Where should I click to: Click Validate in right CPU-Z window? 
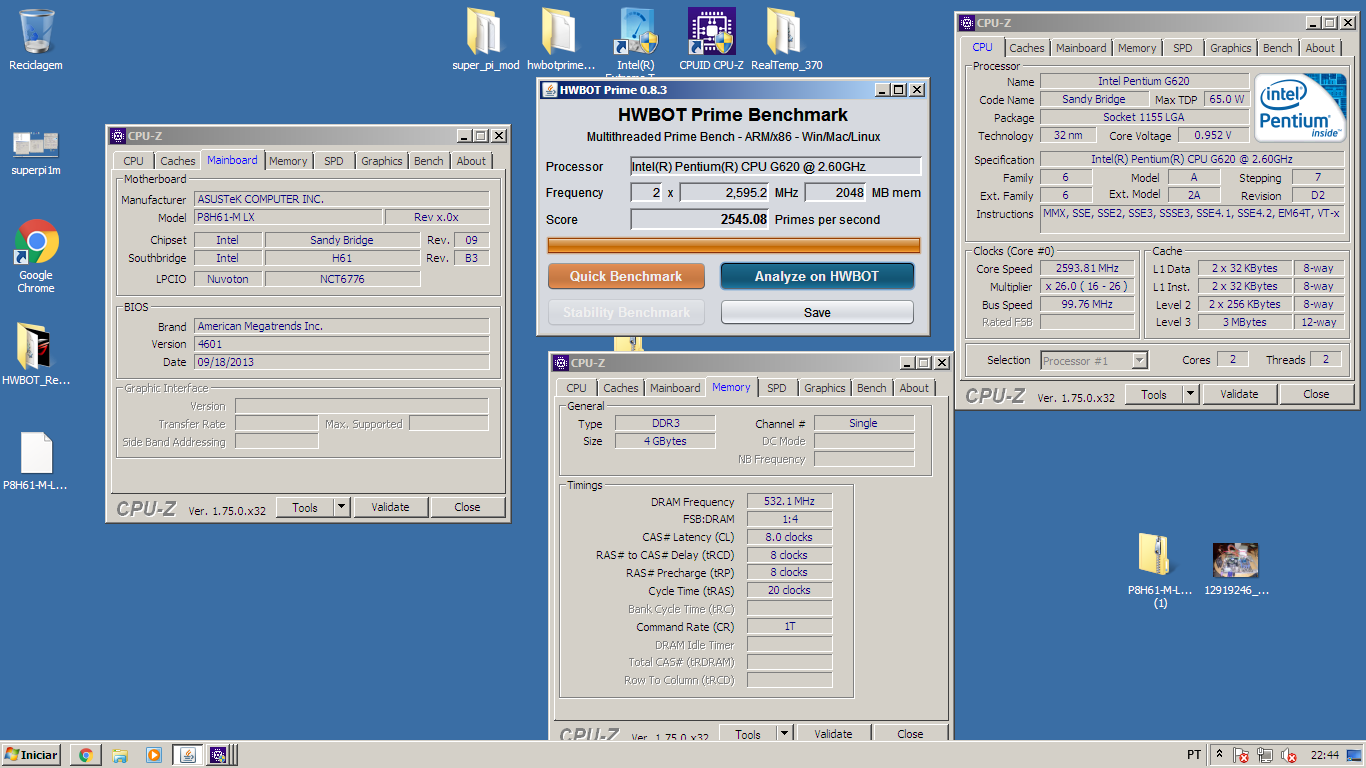click(x=1239, y=394)
